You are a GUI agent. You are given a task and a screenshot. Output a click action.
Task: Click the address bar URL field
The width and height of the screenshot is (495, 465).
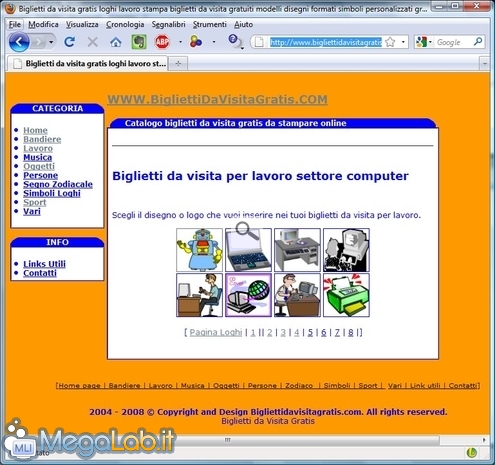(x=326, y=42)
